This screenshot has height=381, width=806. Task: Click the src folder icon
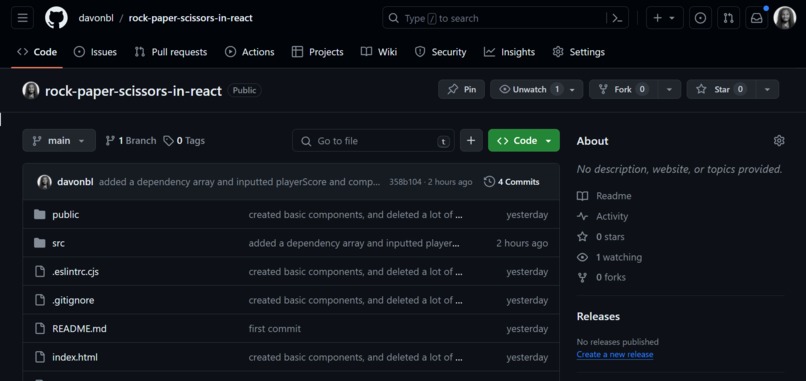click(40, 243)
